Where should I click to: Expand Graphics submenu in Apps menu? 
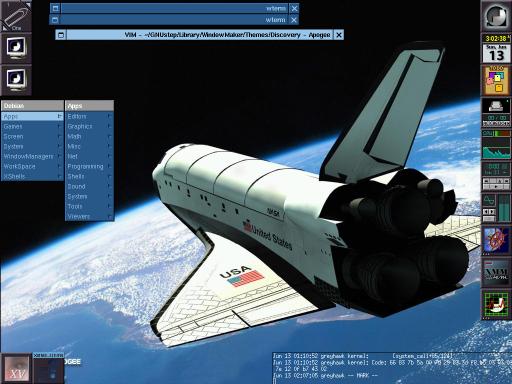[x=89, y=126]
